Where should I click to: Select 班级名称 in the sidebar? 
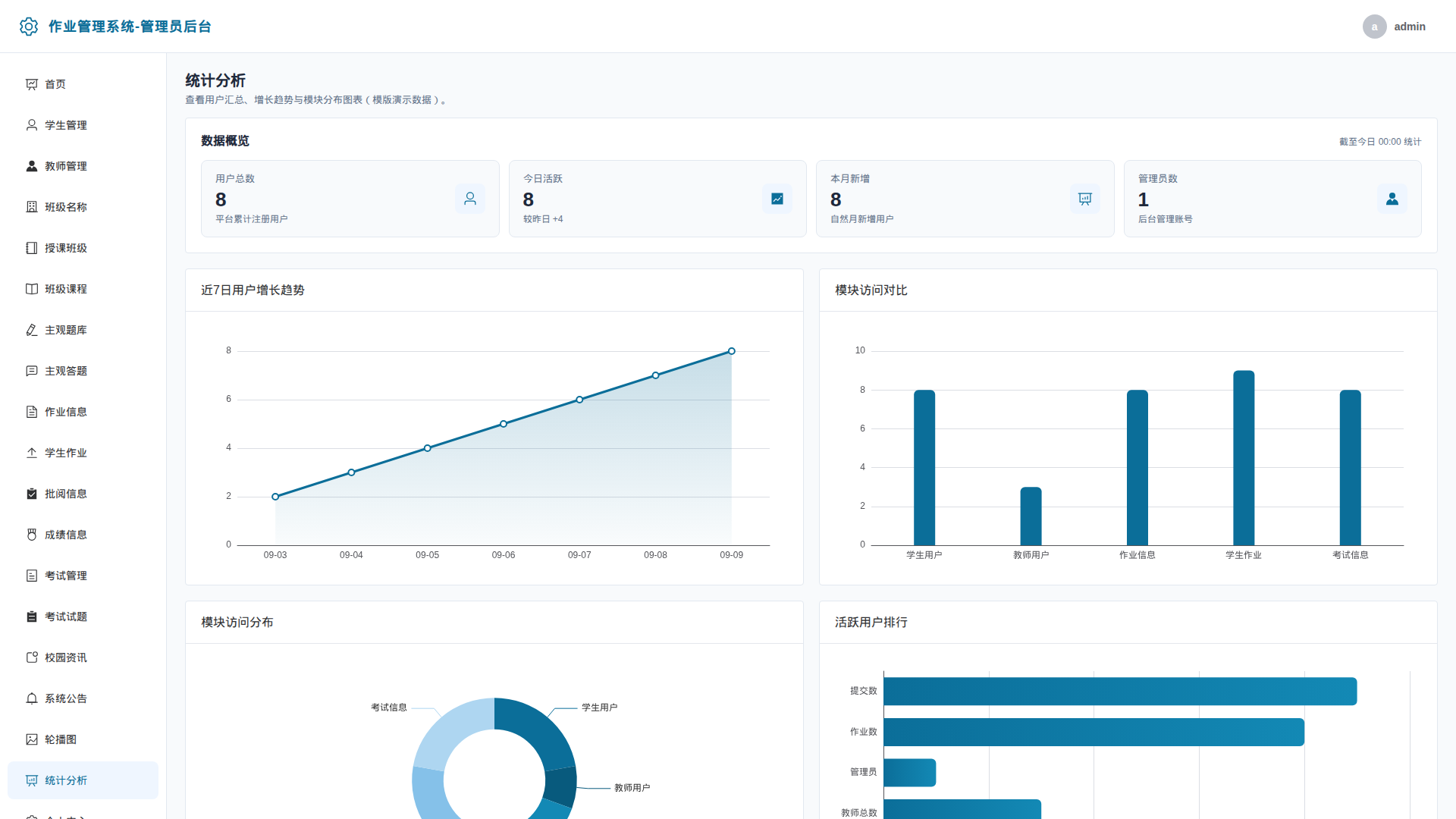point(83,207)
